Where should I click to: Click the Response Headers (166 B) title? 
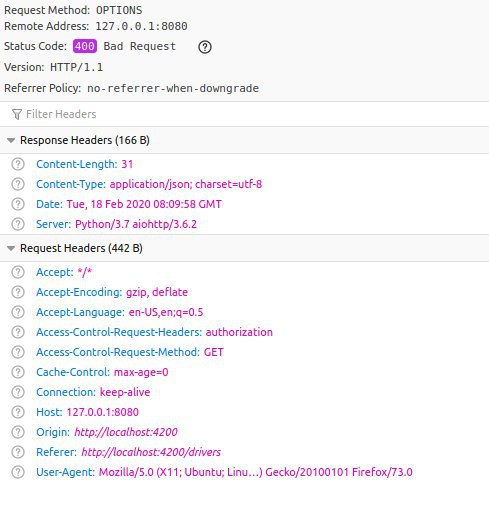click(x=85, y=140)
